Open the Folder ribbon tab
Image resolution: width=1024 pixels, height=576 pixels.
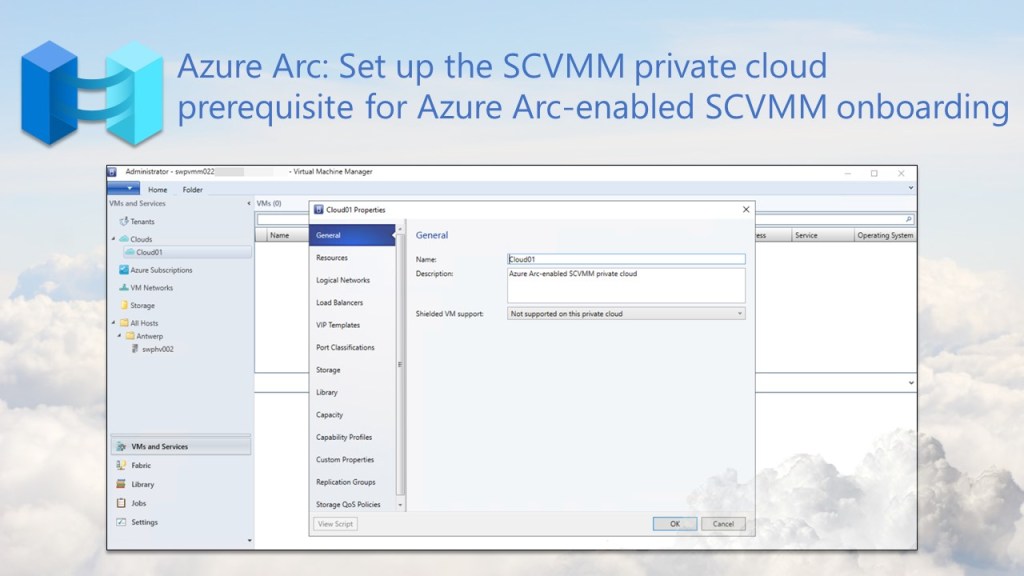click(192, 189)
